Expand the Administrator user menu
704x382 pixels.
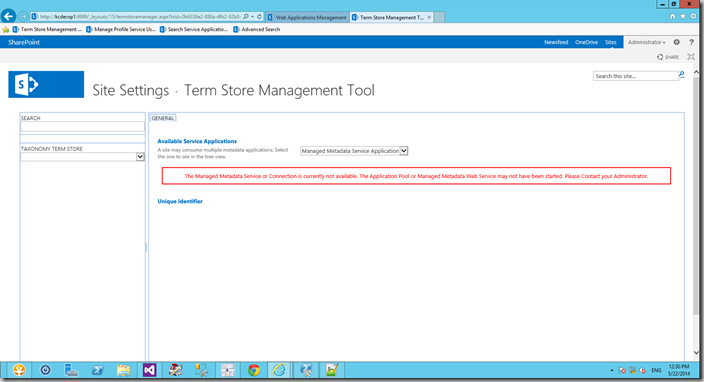647,42
